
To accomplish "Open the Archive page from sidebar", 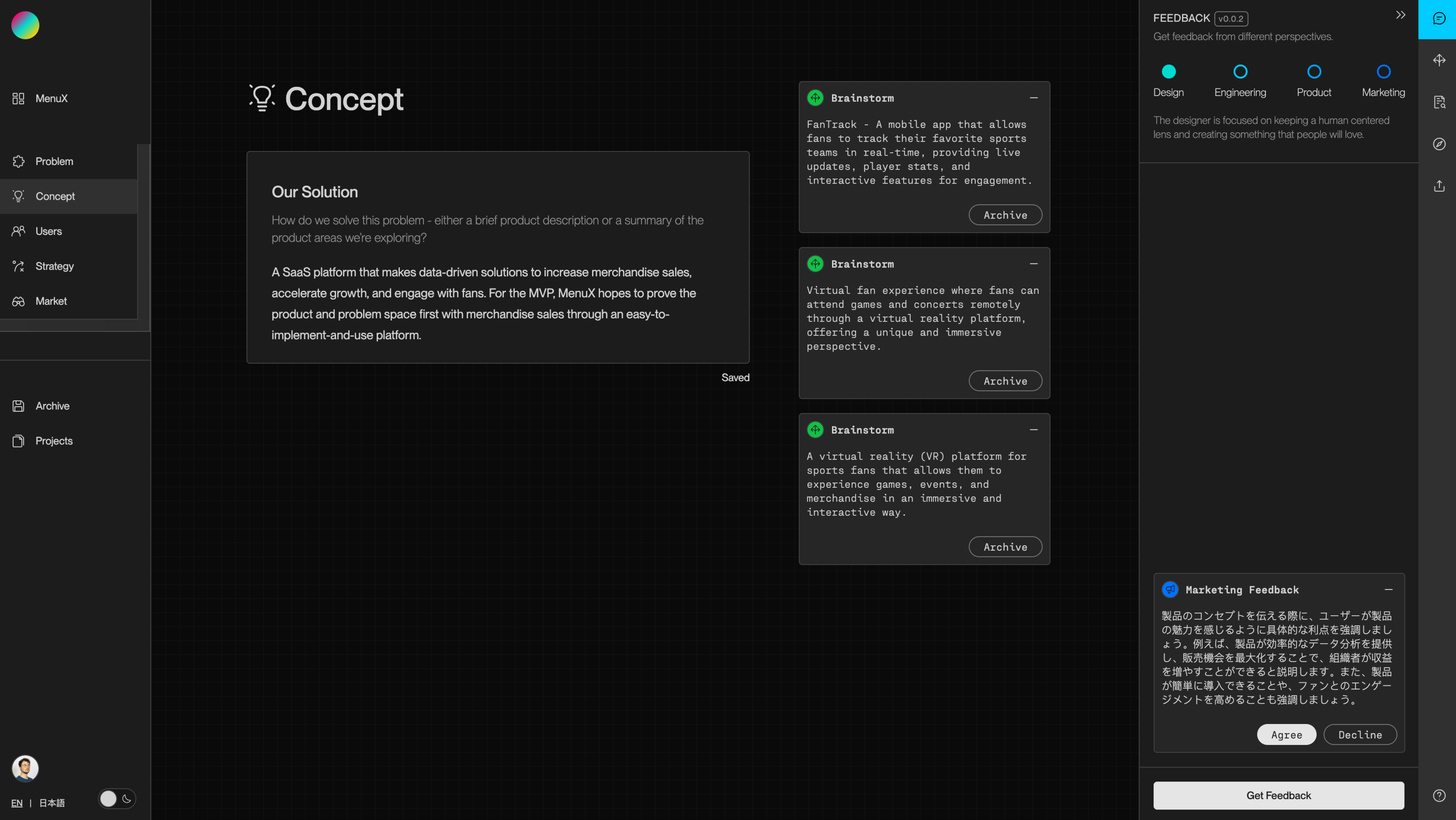I will [x=53, y=406].
